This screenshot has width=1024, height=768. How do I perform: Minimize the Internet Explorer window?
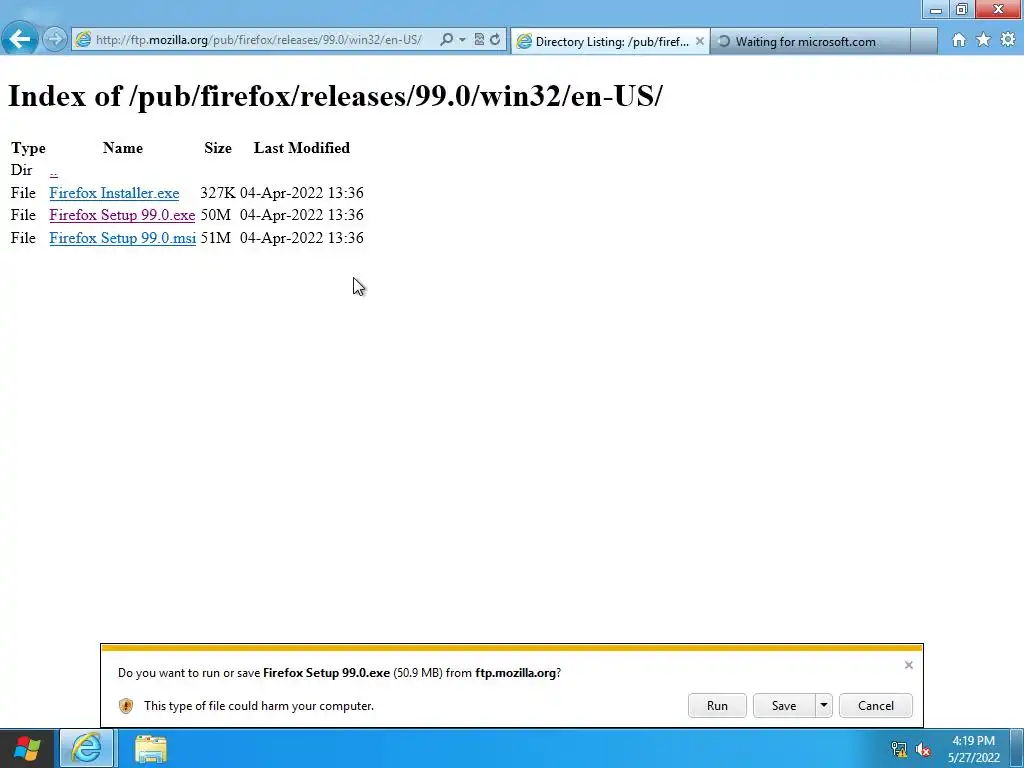tap(936, 9)
